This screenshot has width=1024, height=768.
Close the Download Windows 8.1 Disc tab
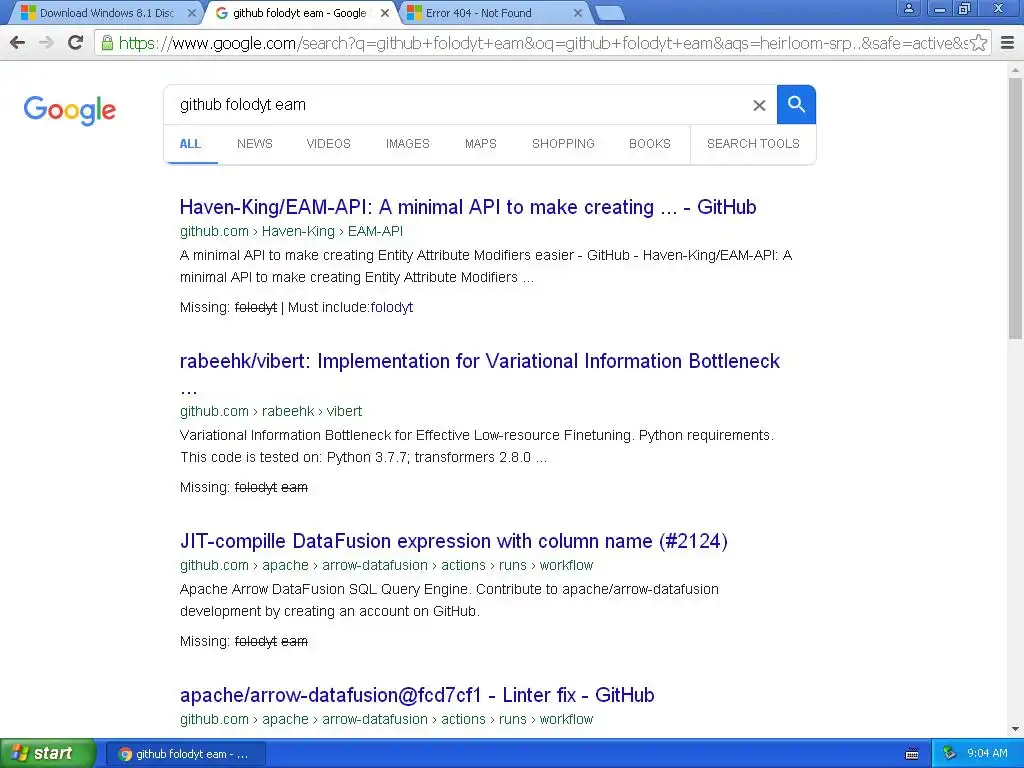pyautogui.click(x=191, y=13)
